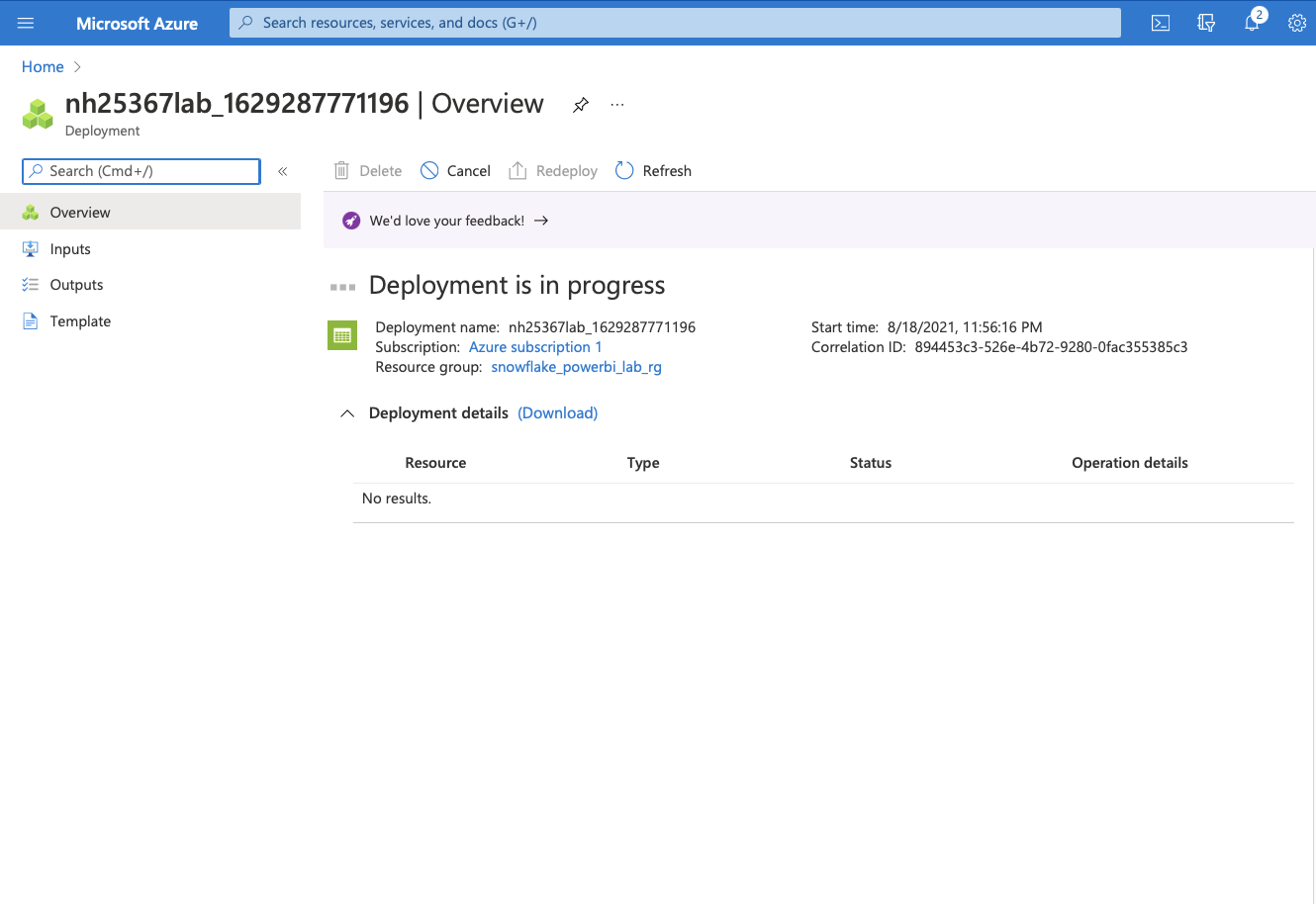The image size is (1316, 904).
Task: Open the Azure portal hamburger menu
Action: pos(26,23)
